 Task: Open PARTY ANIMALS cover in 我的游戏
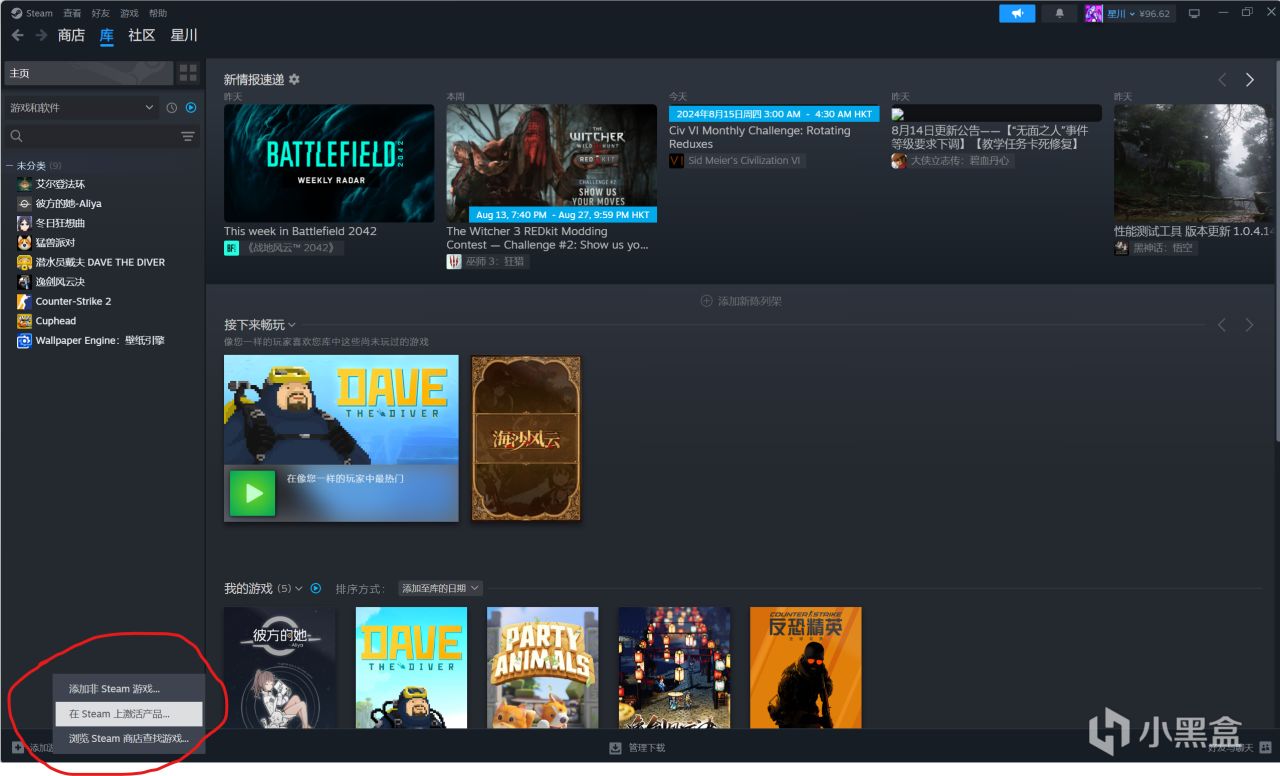point(543,667)
